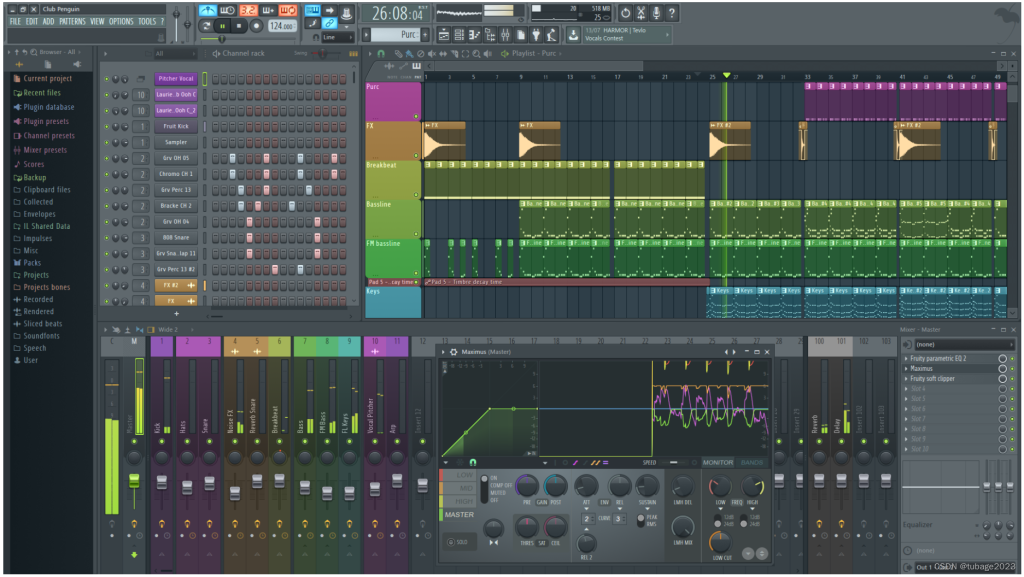Activate the Playlist Zoom tool

pos(476,52)
